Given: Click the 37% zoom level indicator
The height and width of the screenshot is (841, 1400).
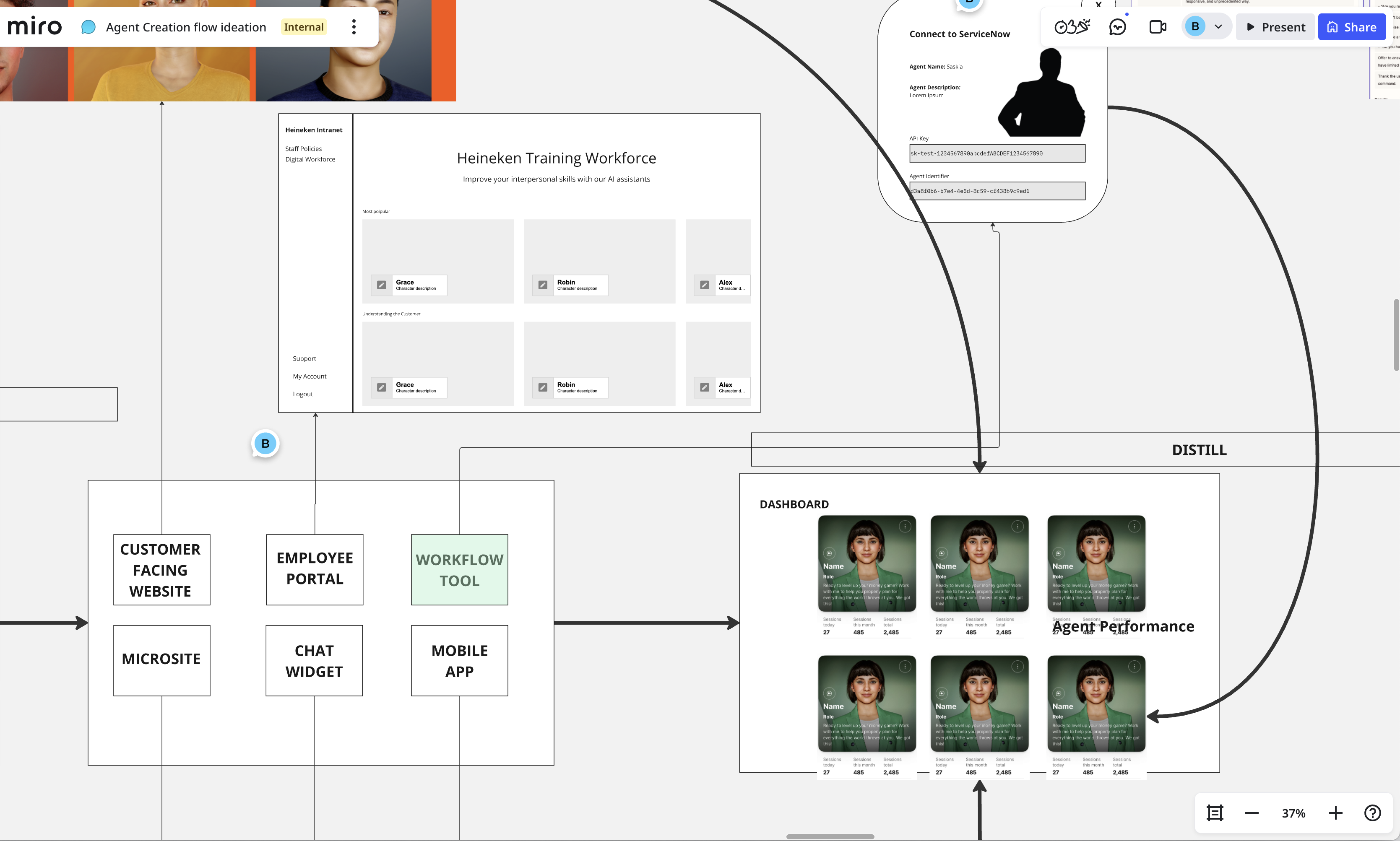Looking at the screenshot, I should (x=1293, y=812).
